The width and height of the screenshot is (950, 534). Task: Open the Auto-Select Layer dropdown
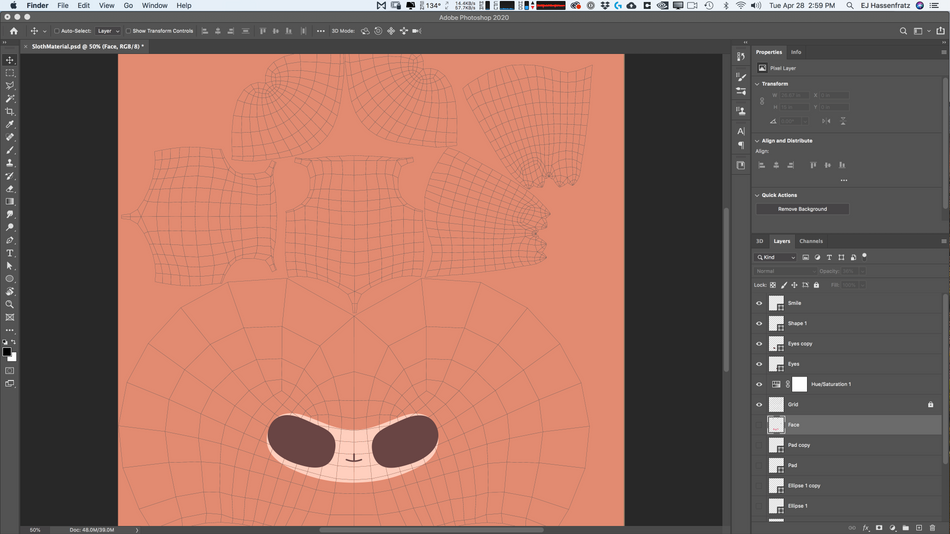coord(108,31)
